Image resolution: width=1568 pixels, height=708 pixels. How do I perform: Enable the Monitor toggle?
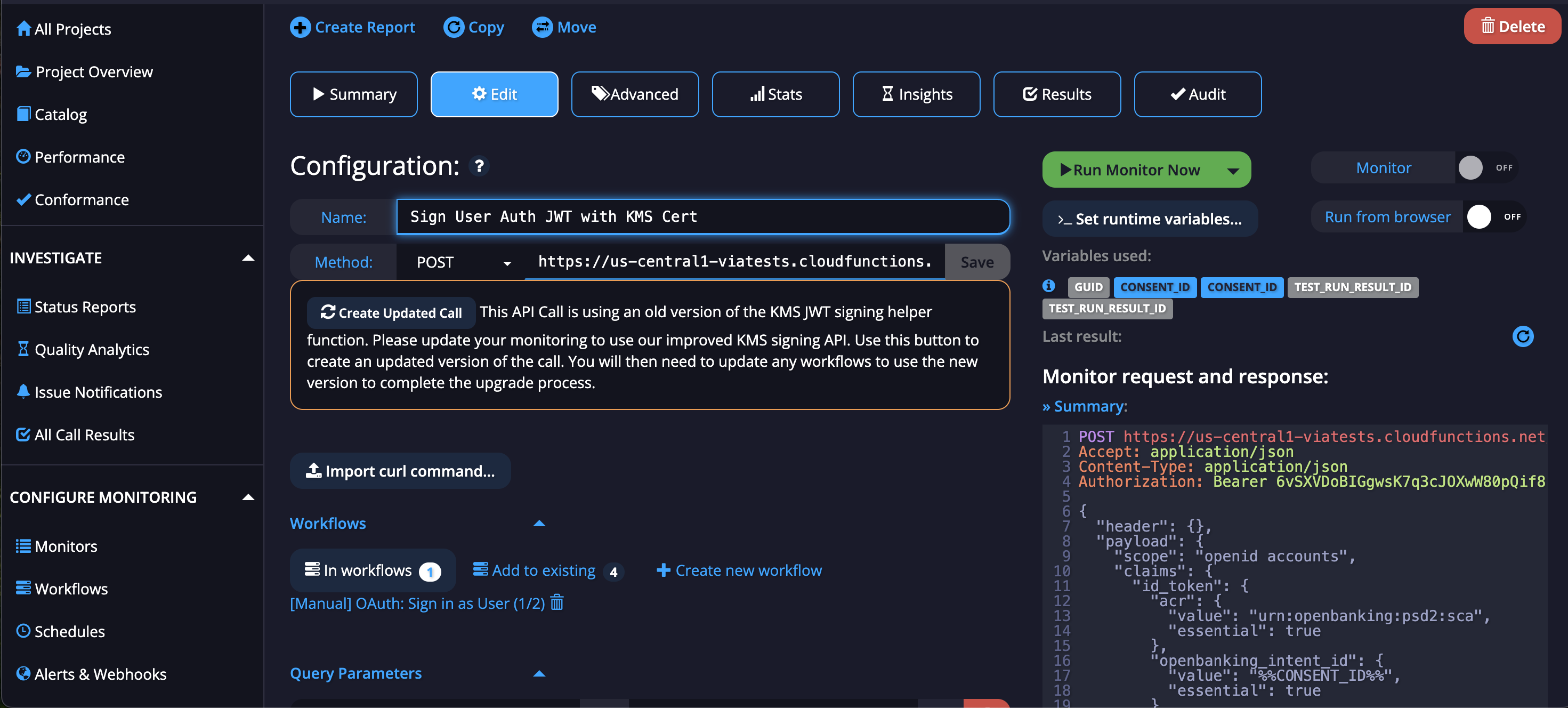pyautogui.click(x=1471, y=167)
